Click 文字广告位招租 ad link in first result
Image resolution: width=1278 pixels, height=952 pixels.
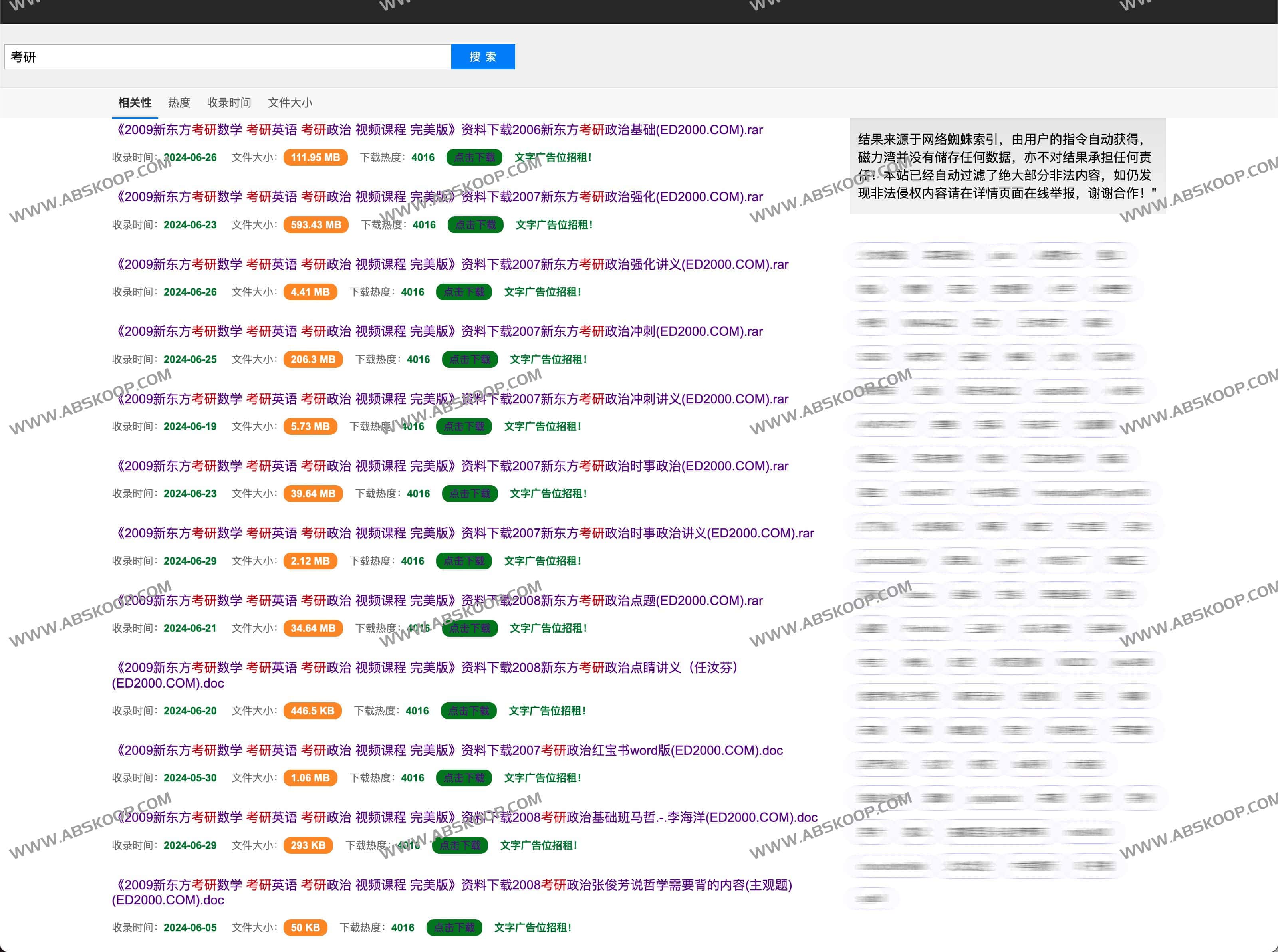553,157
